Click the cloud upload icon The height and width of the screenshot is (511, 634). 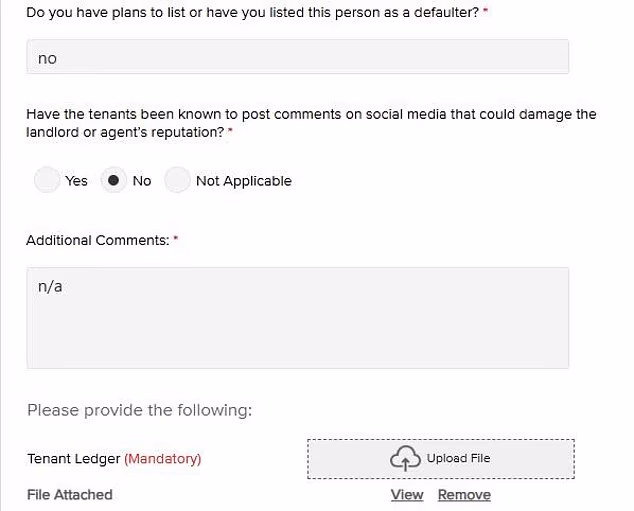[404, 459]
